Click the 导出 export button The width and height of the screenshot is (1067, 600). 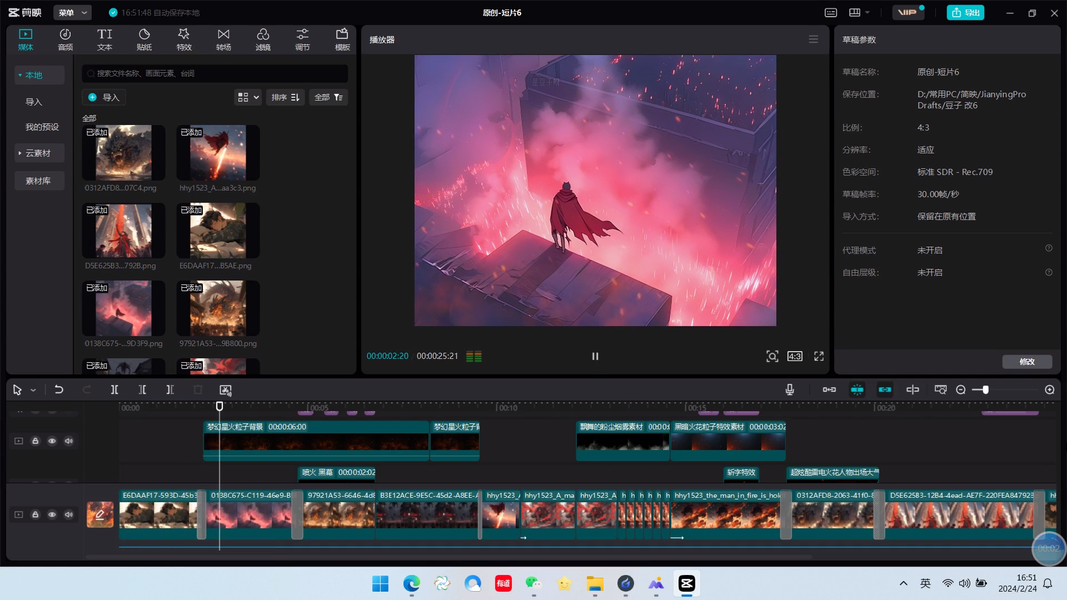click(x=965, y=12)
